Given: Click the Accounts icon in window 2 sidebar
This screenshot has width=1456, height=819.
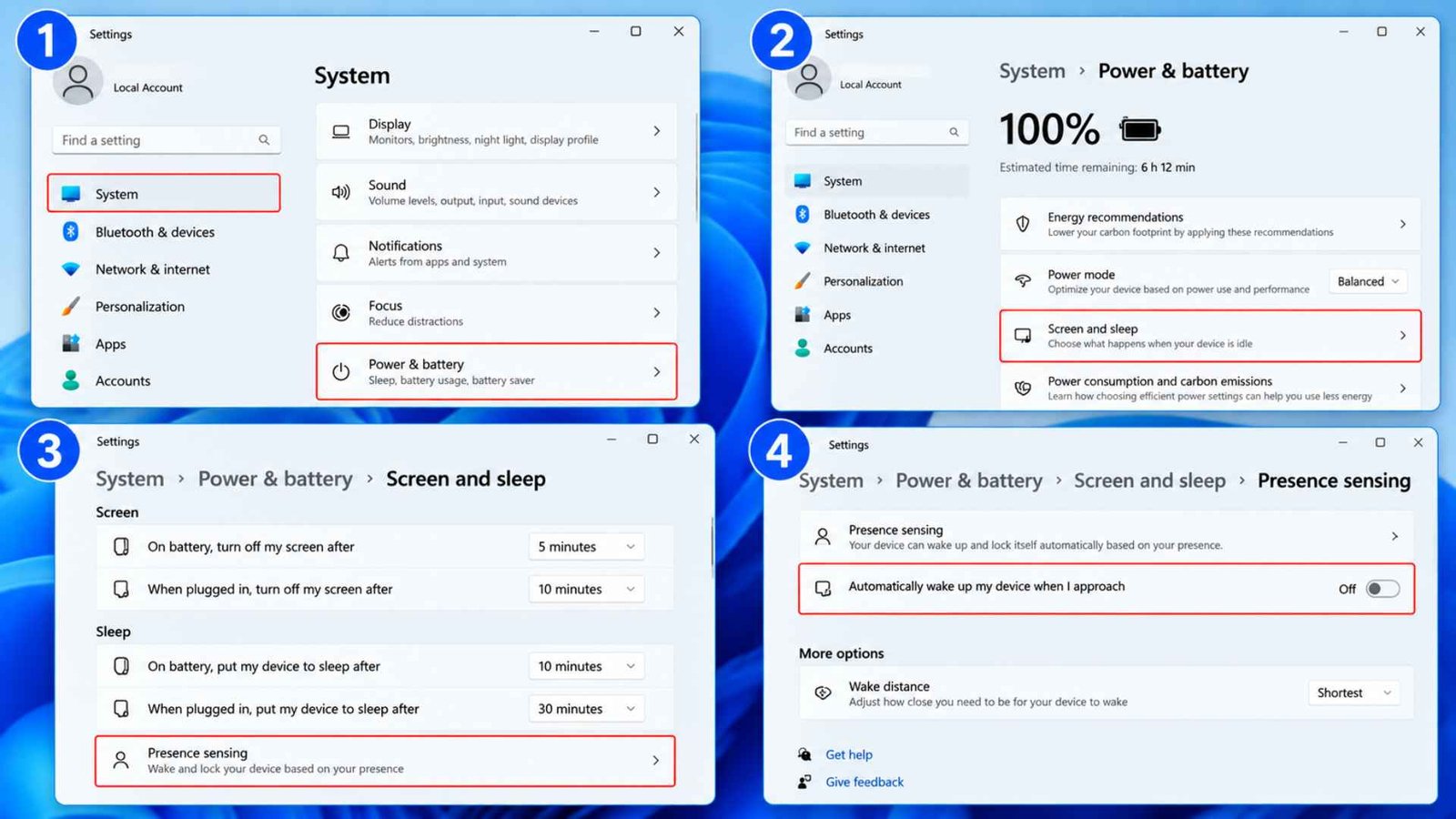Looking at the screenshot, I should [x=803, y=348].
